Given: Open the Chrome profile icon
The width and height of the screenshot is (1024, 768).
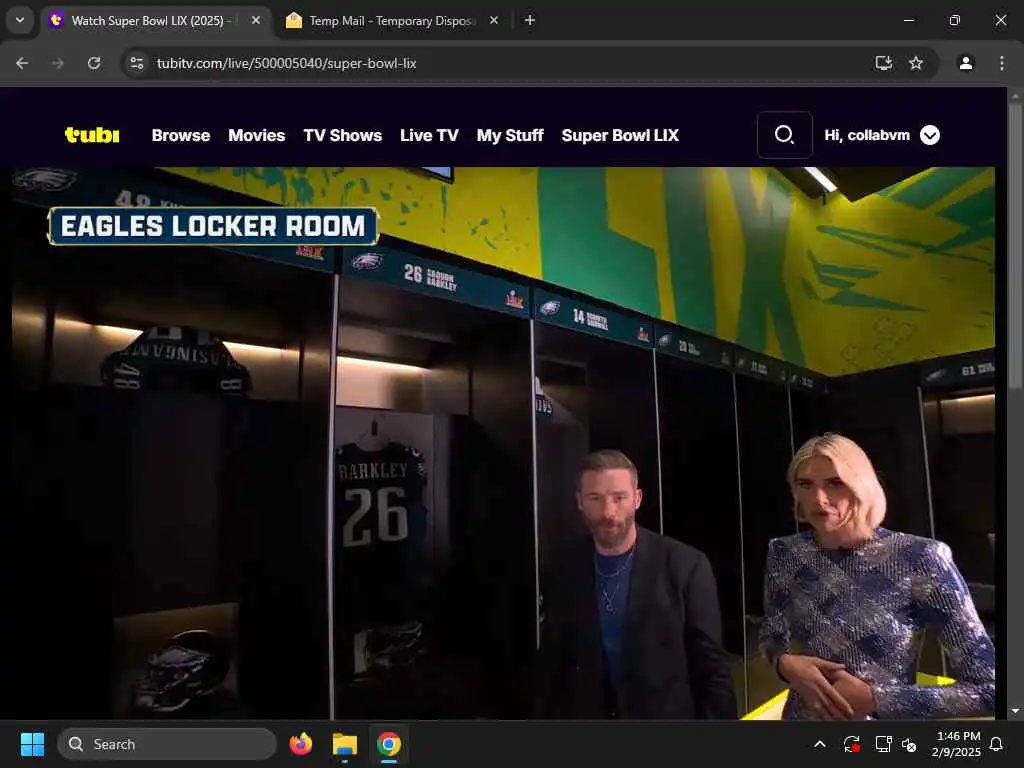Looking at the screenshot, I should tap(966, 63).
